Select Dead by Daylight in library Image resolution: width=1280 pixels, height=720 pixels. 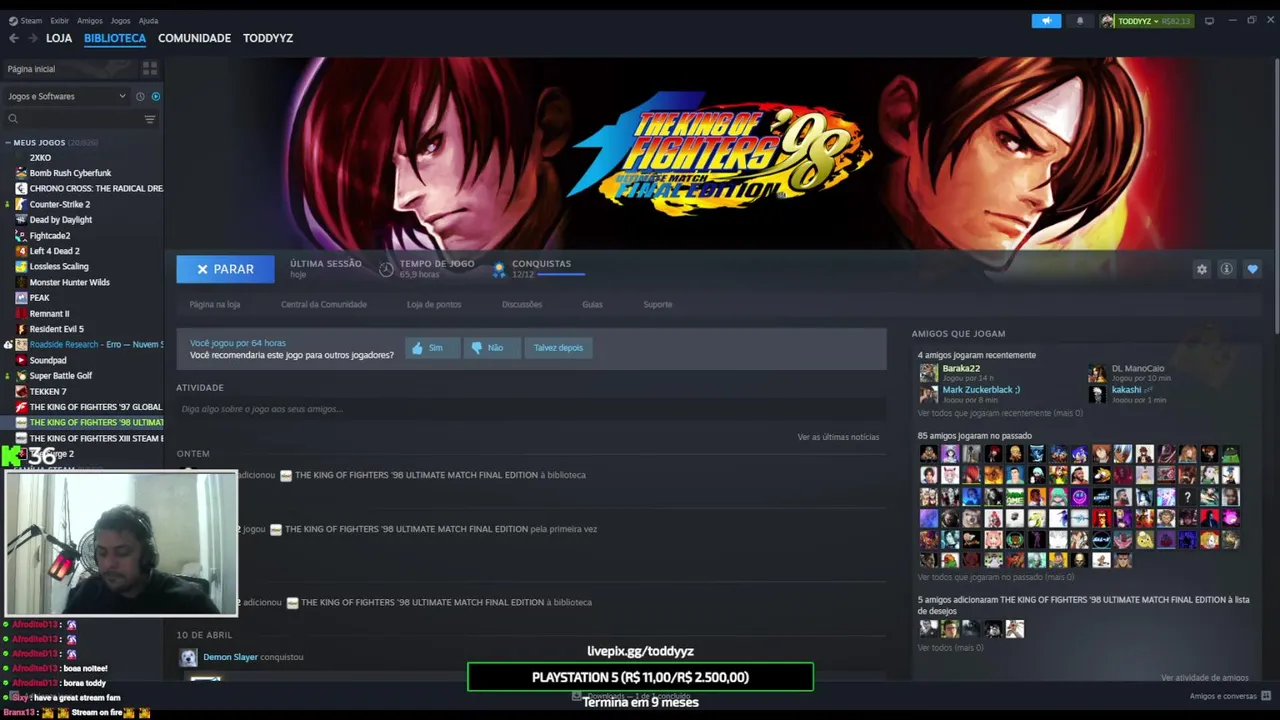tap(60, 220)
